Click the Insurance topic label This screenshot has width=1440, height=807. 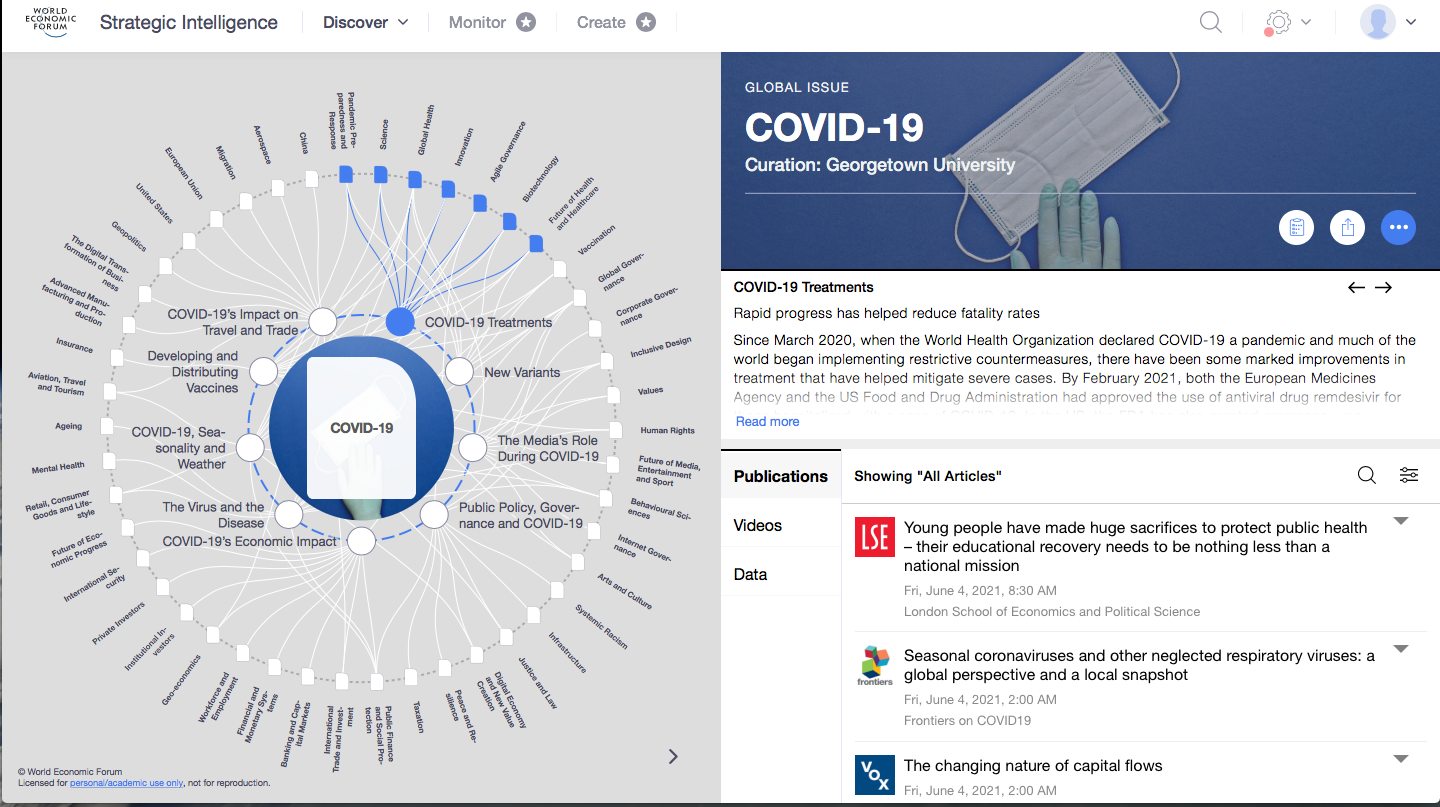[x=75, y=346]
